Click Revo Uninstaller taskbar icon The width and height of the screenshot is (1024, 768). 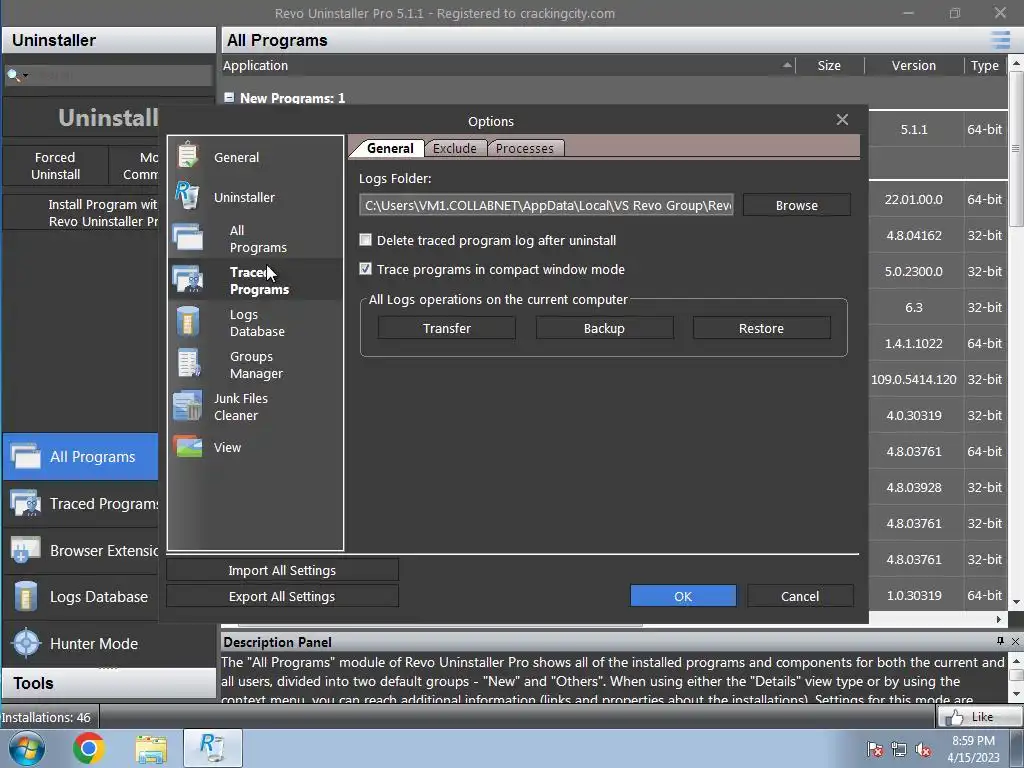(212, 748)
